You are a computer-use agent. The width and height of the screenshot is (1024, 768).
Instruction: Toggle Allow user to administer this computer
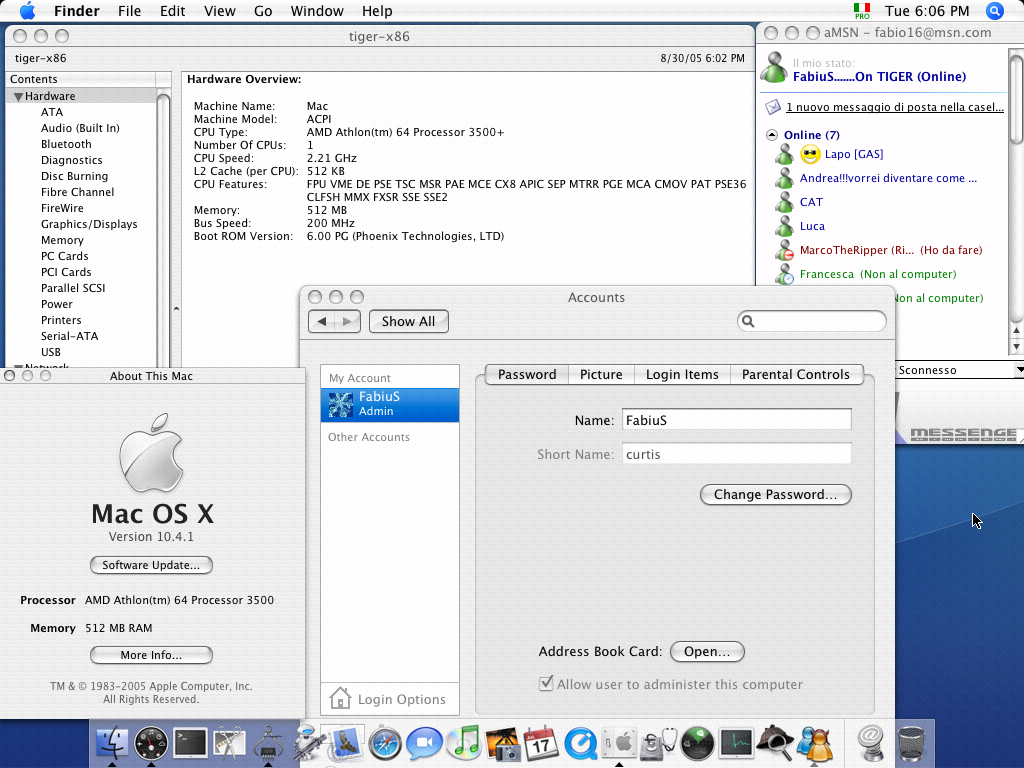[546, 684]
